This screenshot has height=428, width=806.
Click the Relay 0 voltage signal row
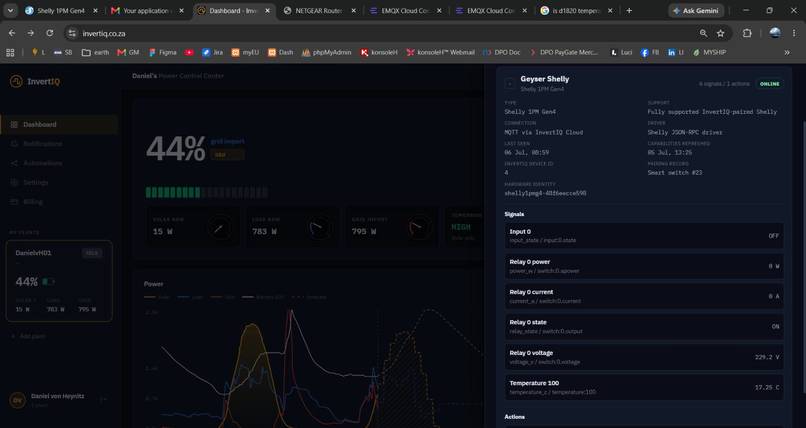[x=644, y=357]
